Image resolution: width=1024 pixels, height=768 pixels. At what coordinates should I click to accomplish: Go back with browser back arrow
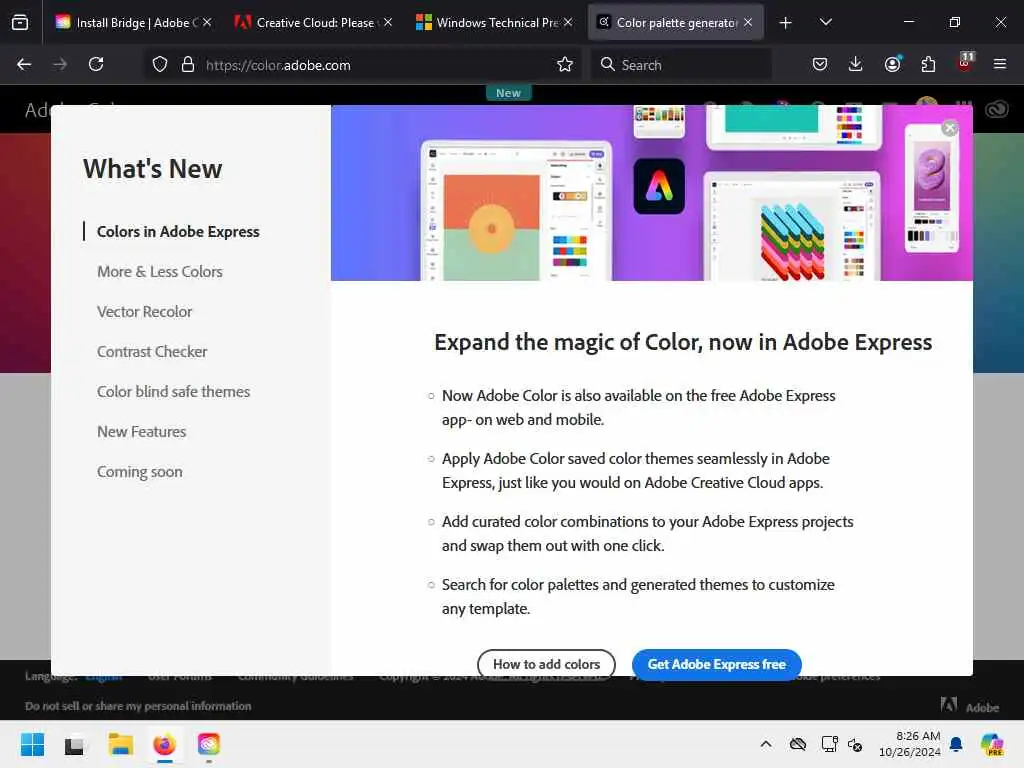pyautogui.click(x=24, y=64)
